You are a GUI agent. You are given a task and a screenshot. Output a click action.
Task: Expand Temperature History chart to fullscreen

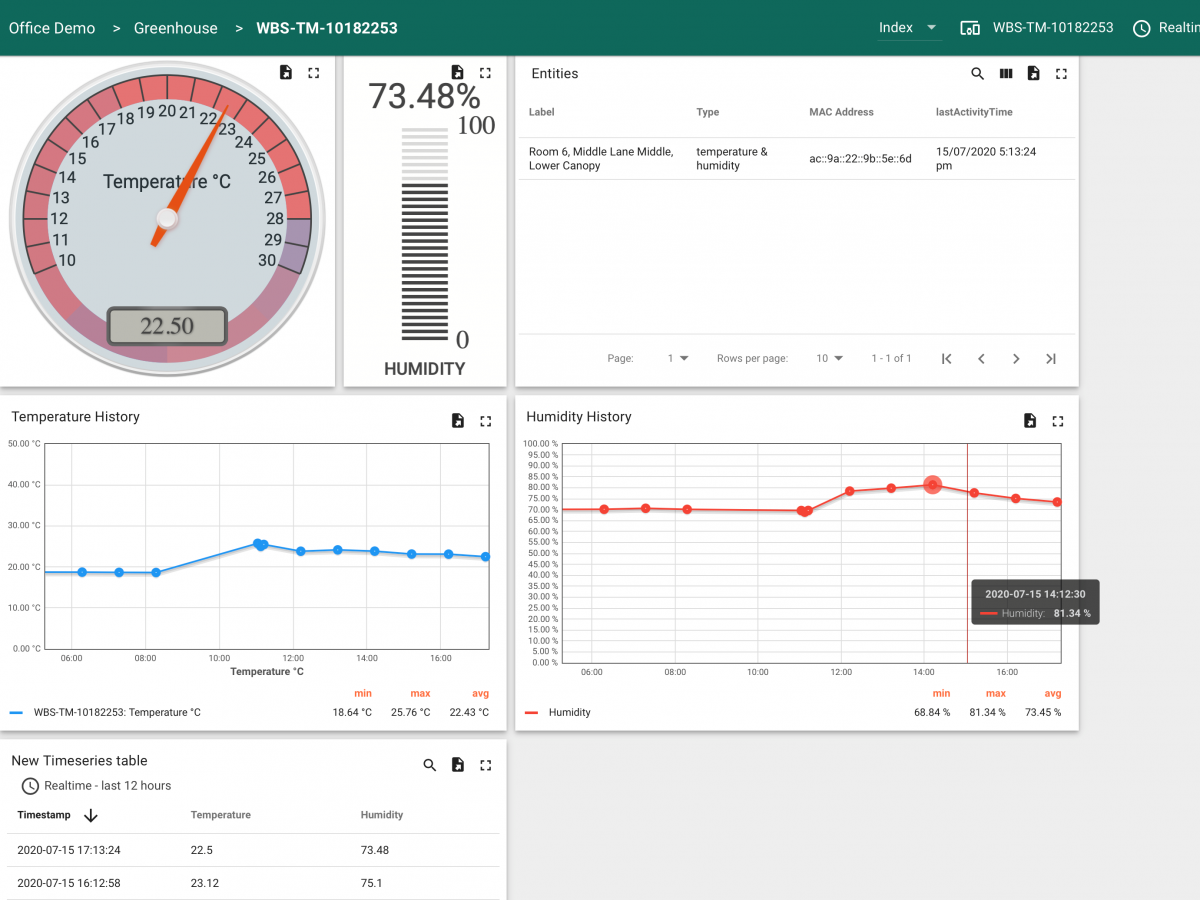point(486,421)
